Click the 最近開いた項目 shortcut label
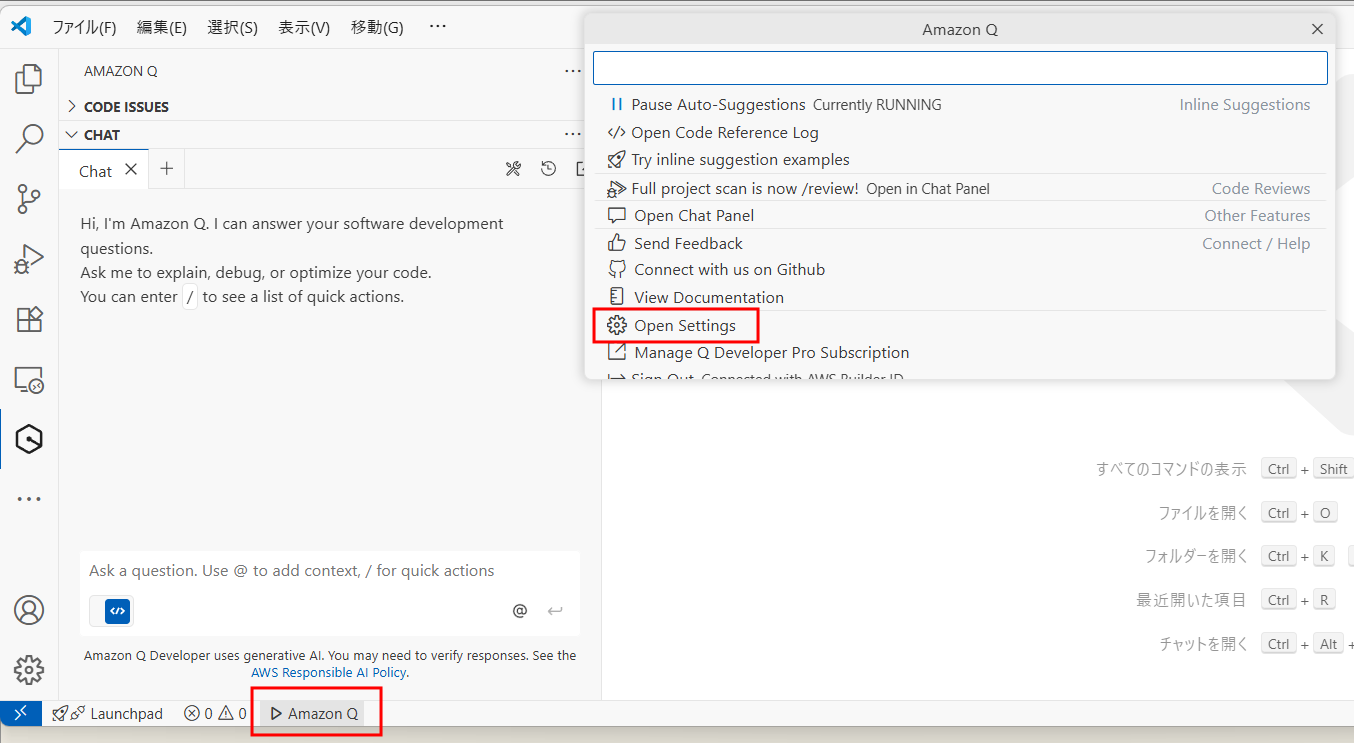This screenshot has height=743, width=1354. (x=1191, y=600)
